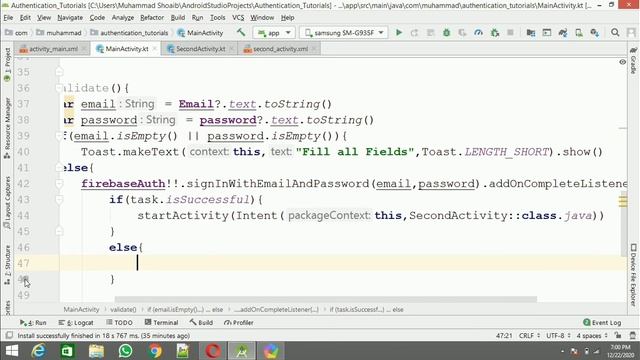
Task: Open the Gradle panel on right edge
Action: pyautogui.click(x=633, y=60)
